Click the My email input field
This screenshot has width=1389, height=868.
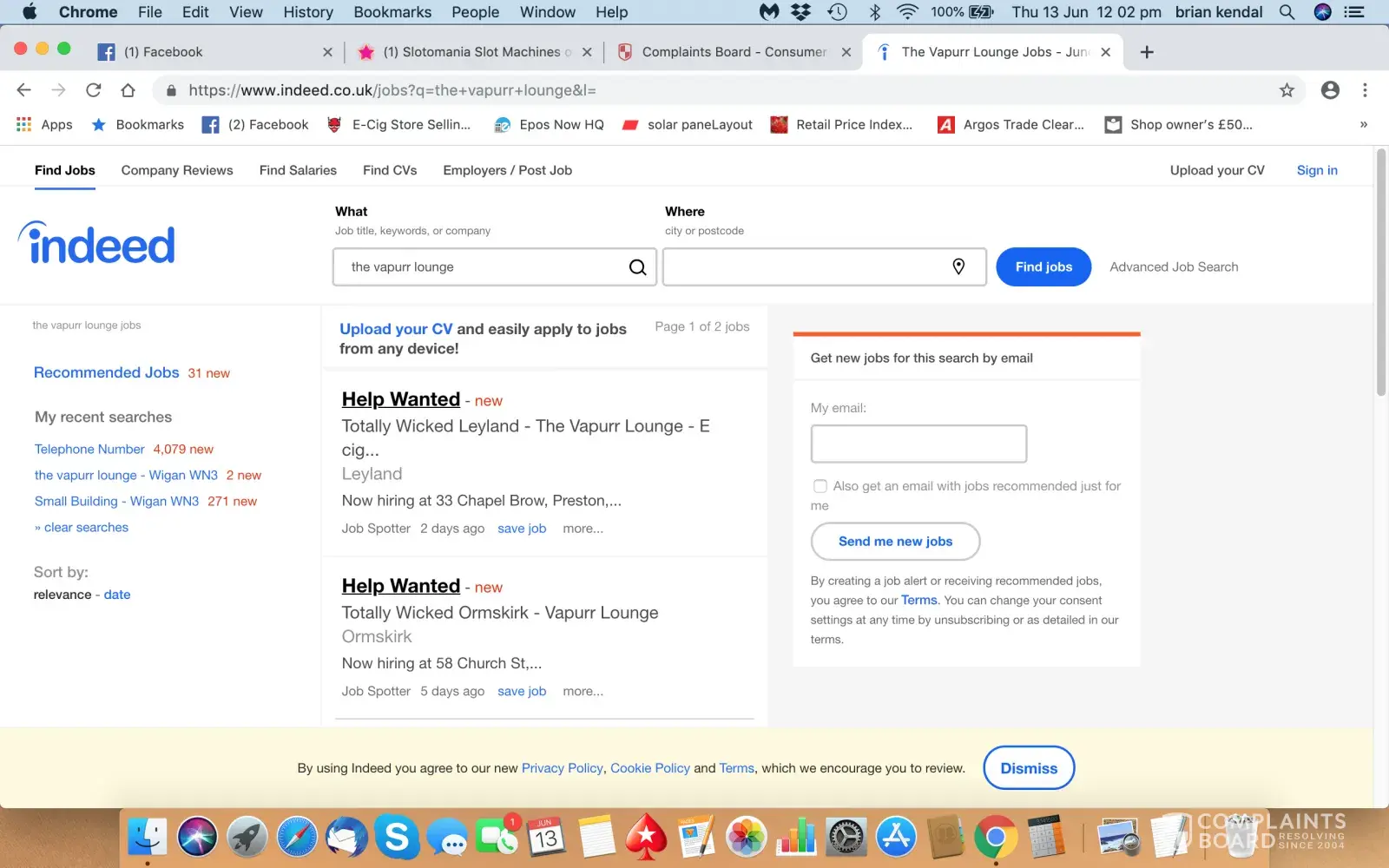coord(918,444)
